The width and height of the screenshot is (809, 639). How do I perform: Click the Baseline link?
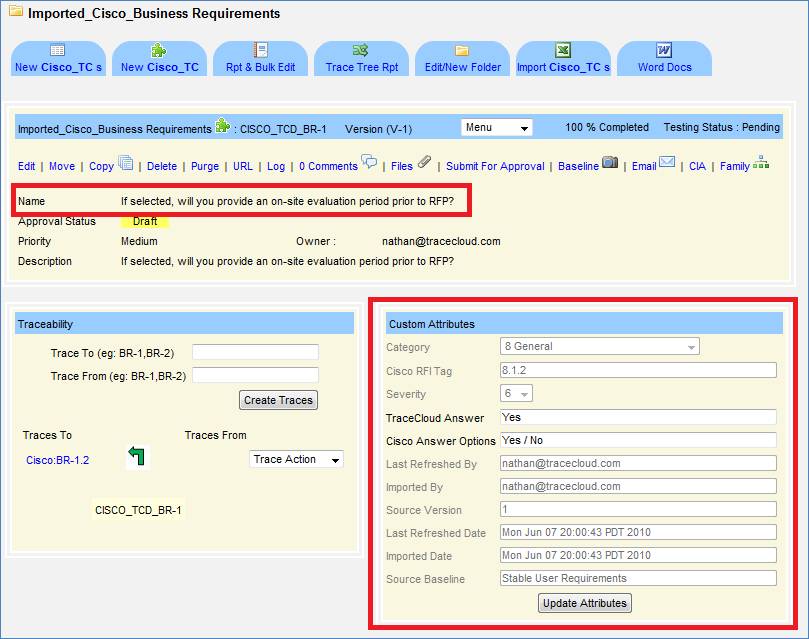point(578,166)
